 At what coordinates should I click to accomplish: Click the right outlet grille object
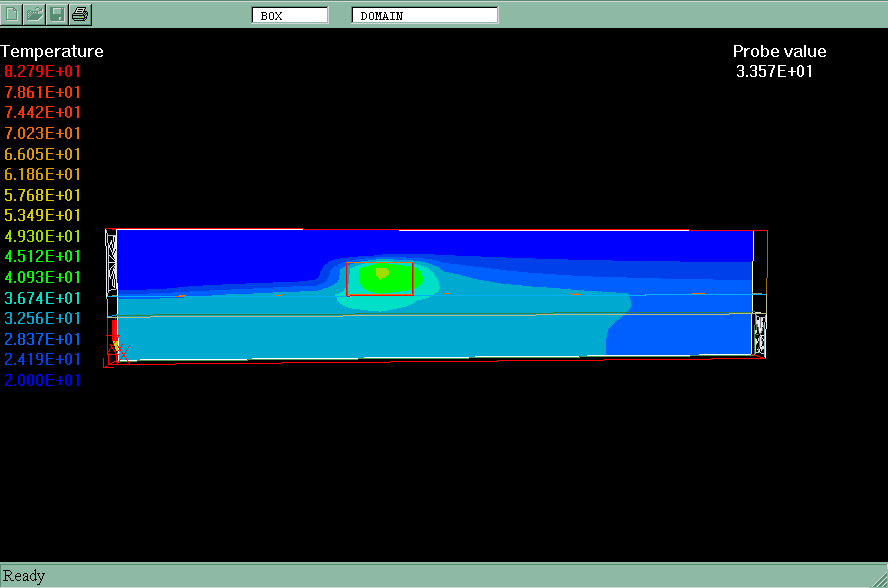pos(759,335)
